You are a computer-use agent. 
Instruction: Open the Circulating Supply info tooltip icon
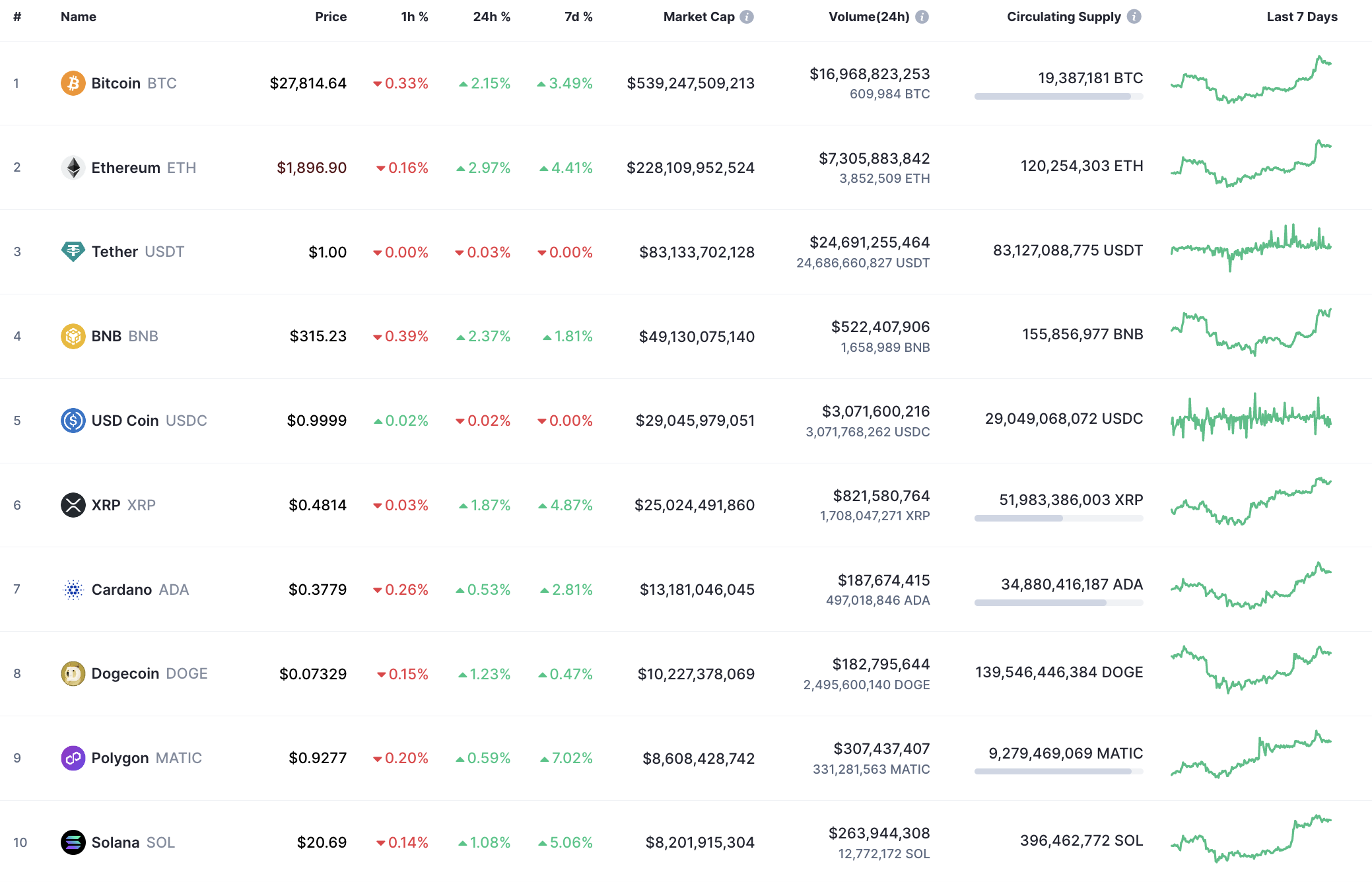(1134, 17)
